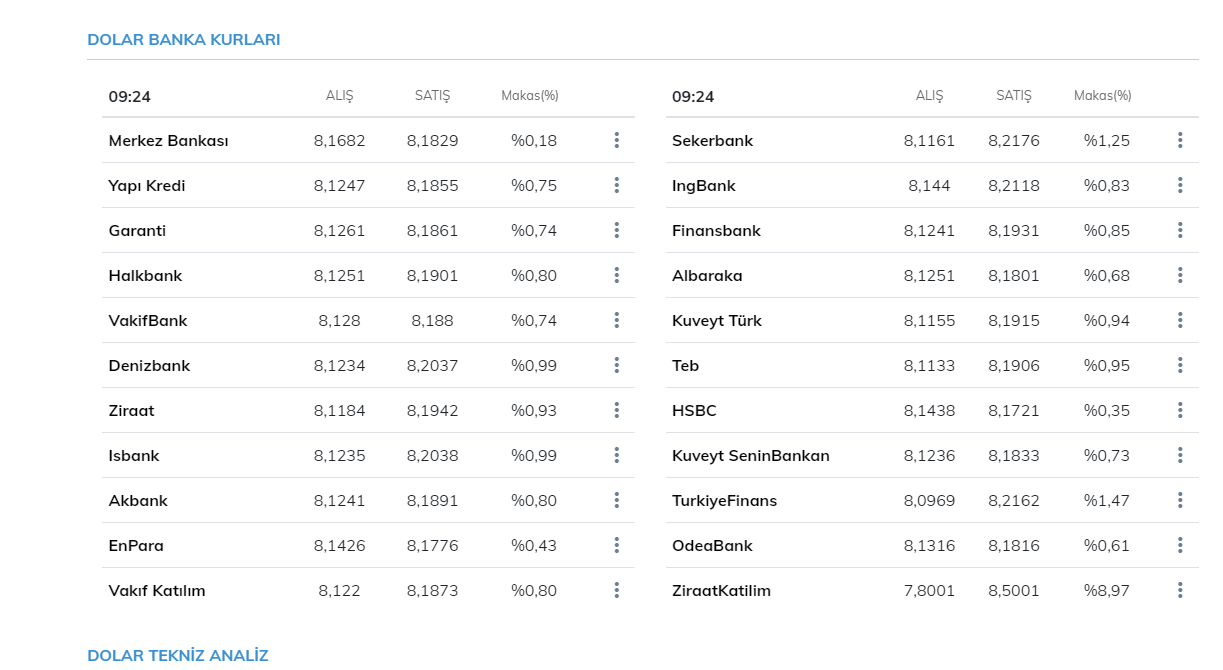This screenshot has width=1223, height=670.
Task: Click the DOLAR BANKA KURLARI heading
Action: click(x=183, y=40)
